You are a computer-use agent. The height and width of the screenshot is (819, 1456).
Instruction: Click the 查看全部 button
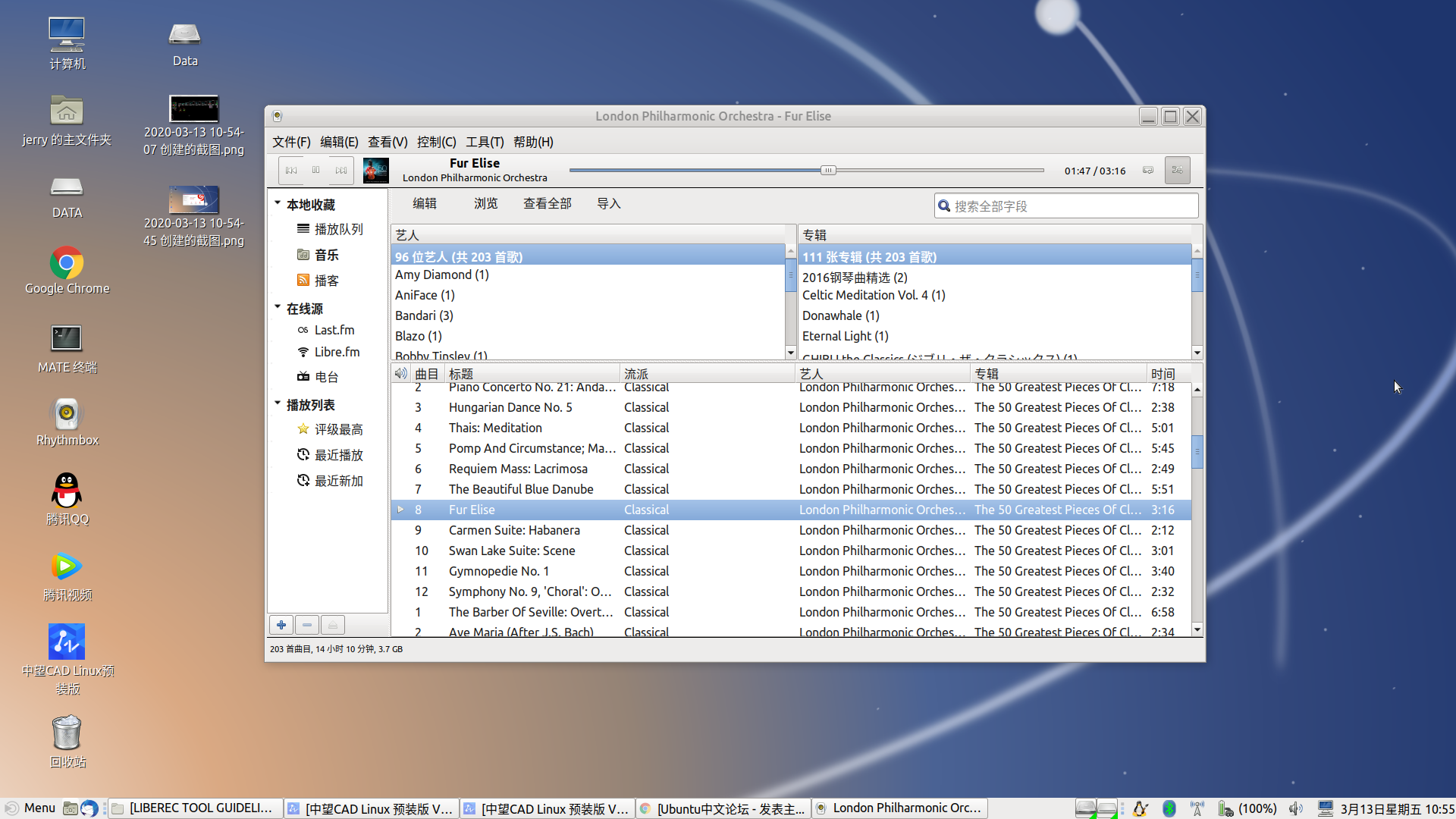[548, 203]
